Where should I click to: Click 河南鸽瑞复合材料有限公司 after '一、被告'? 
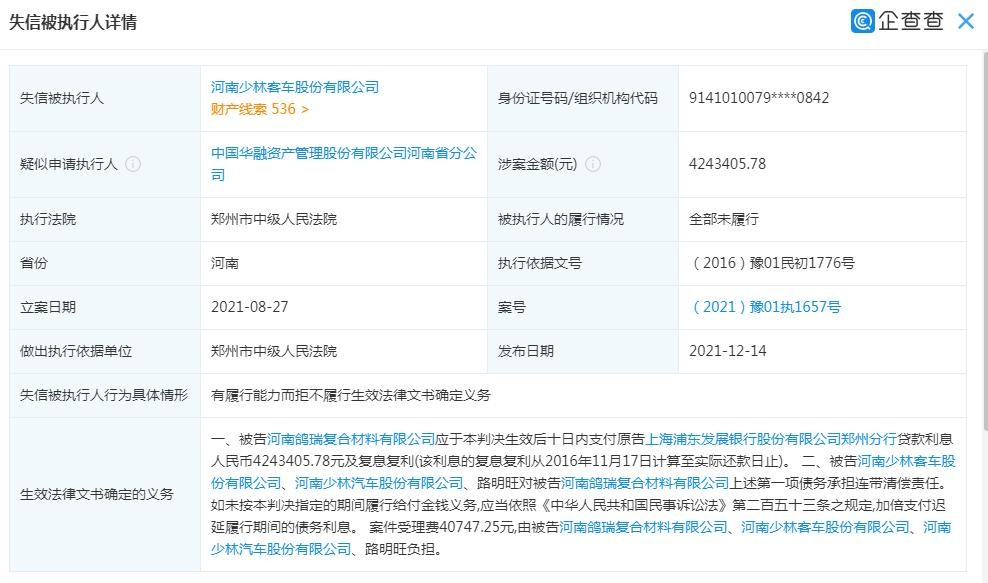pyautogui.click(x=352, y=439)
